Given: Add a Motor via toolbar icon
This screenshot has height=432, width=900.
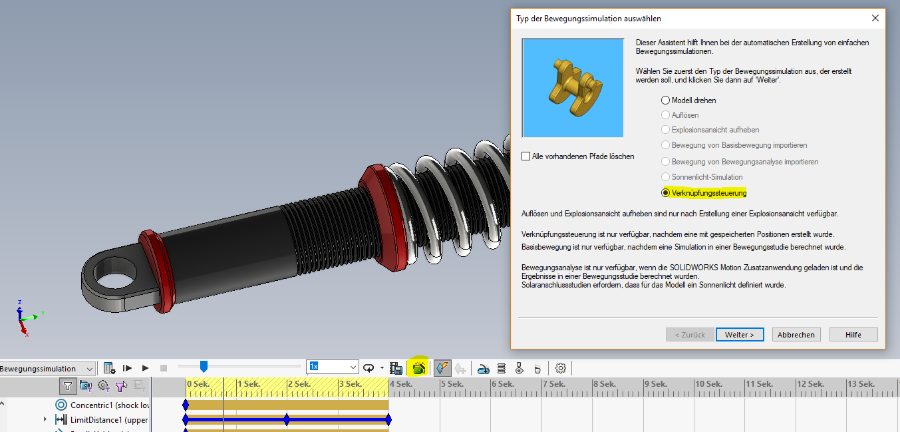Looking at the screenshot, I should (x=483, y=368).
